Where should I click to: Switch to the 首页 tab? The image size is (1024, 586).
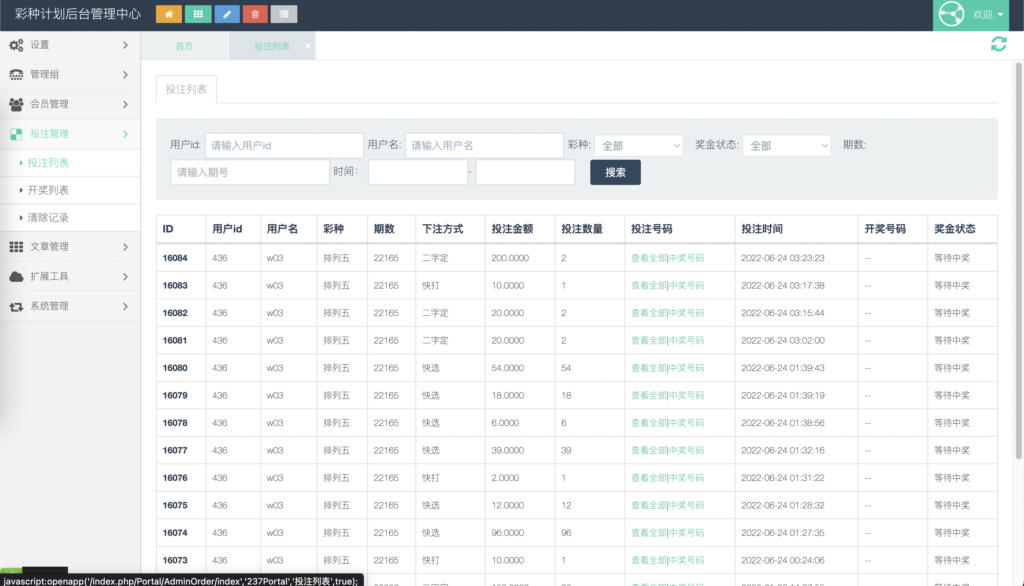click(x=184, y=46)
